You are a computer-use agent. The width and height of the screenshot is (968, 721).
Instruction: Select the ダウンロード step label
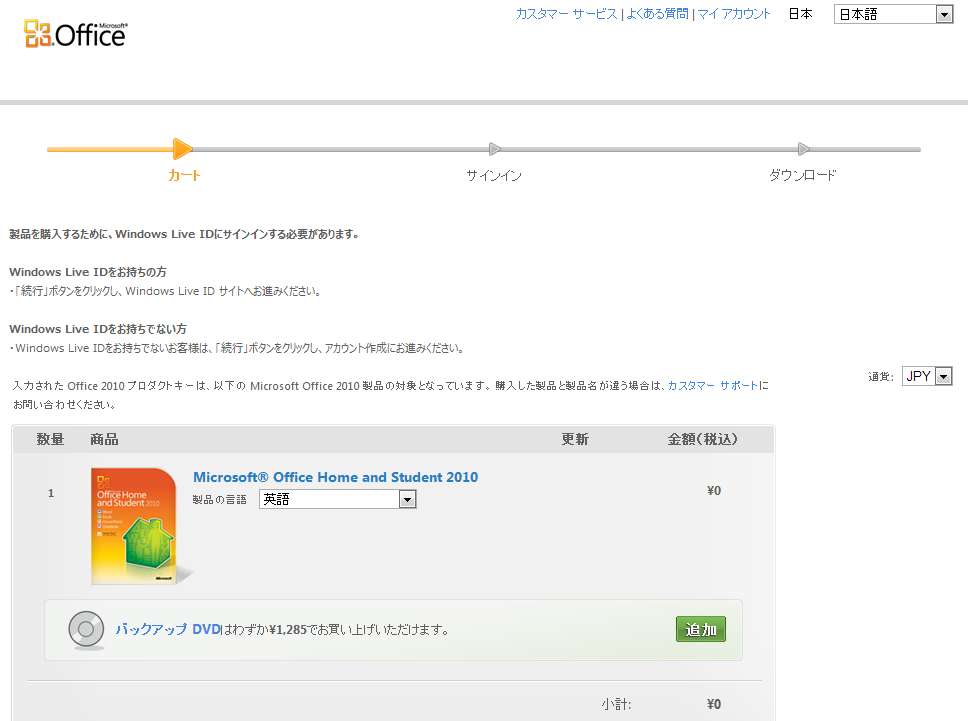[x=803, y=175]
